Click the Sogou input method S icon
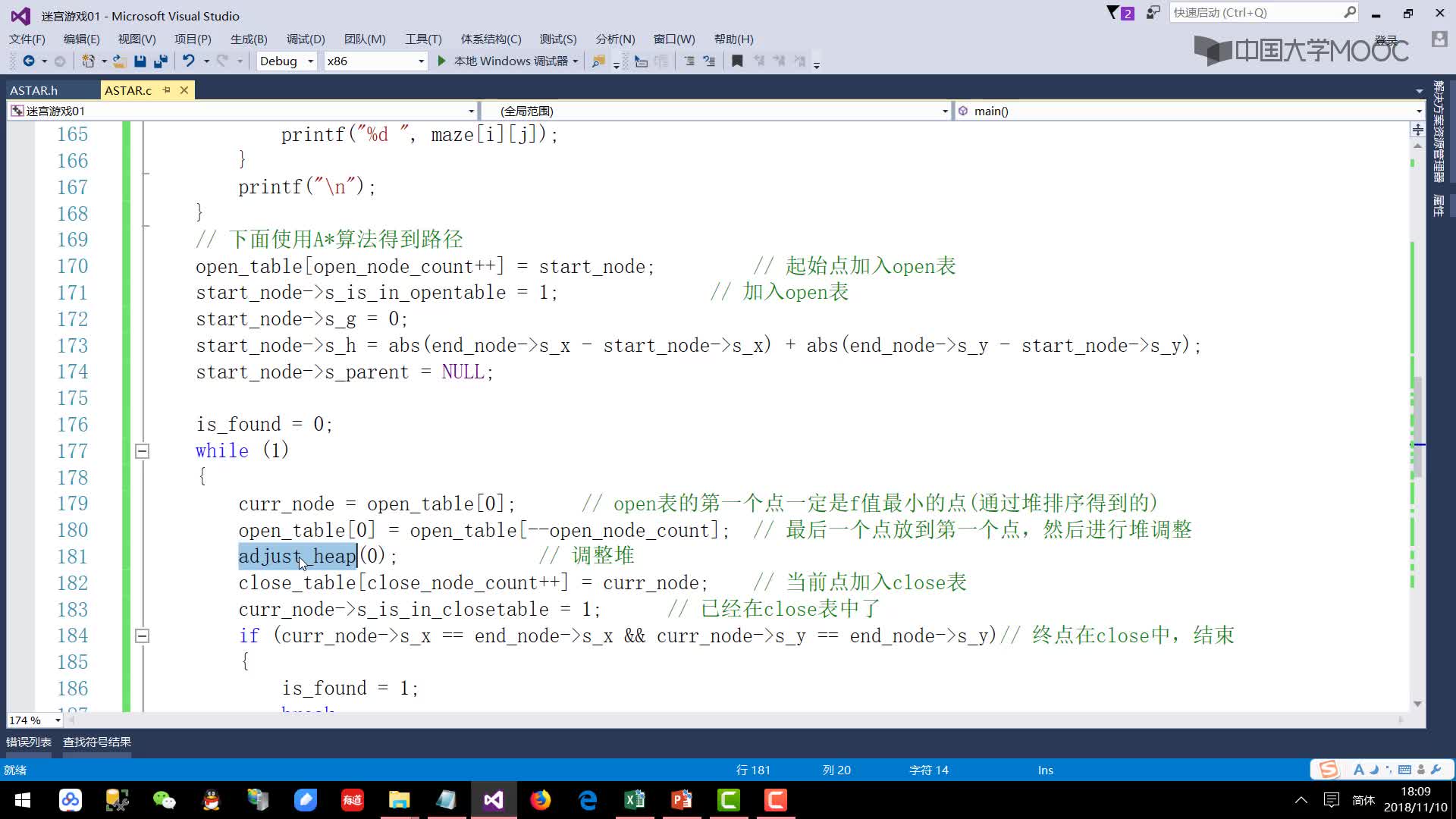The height and width of the screenshot is (819, 1456). tap(1329, 770)
